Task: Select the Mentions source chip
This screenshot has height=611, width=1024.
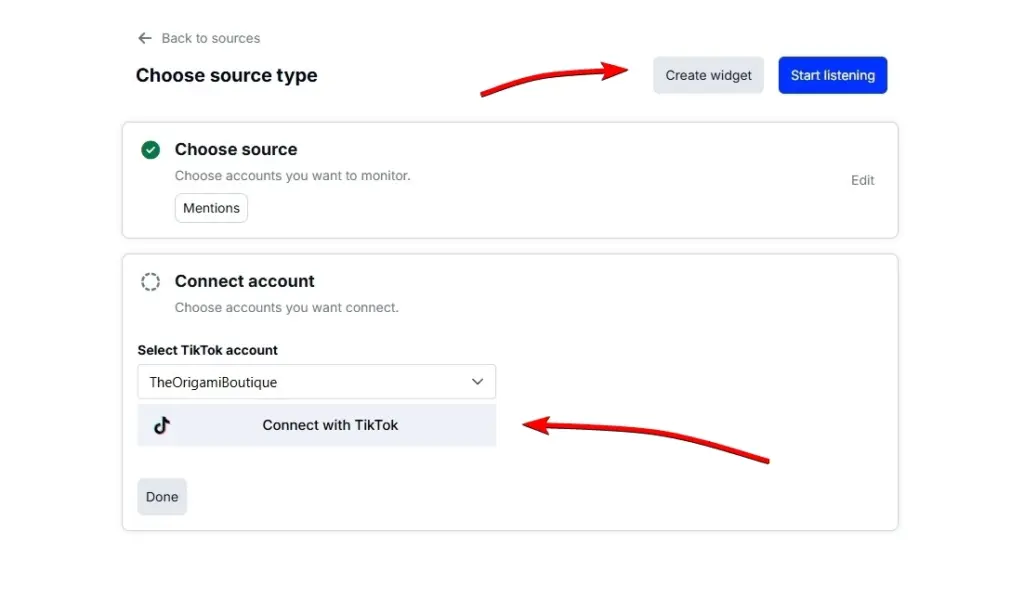Action: pos(211,208)
